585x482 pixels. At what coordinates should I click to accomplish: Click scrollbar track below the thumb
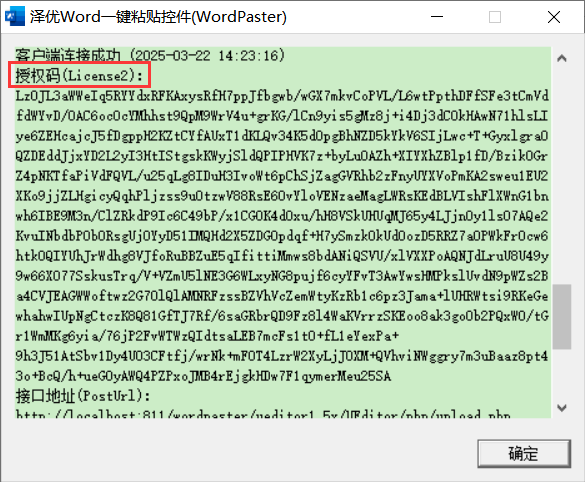click(x=562, y=374)
